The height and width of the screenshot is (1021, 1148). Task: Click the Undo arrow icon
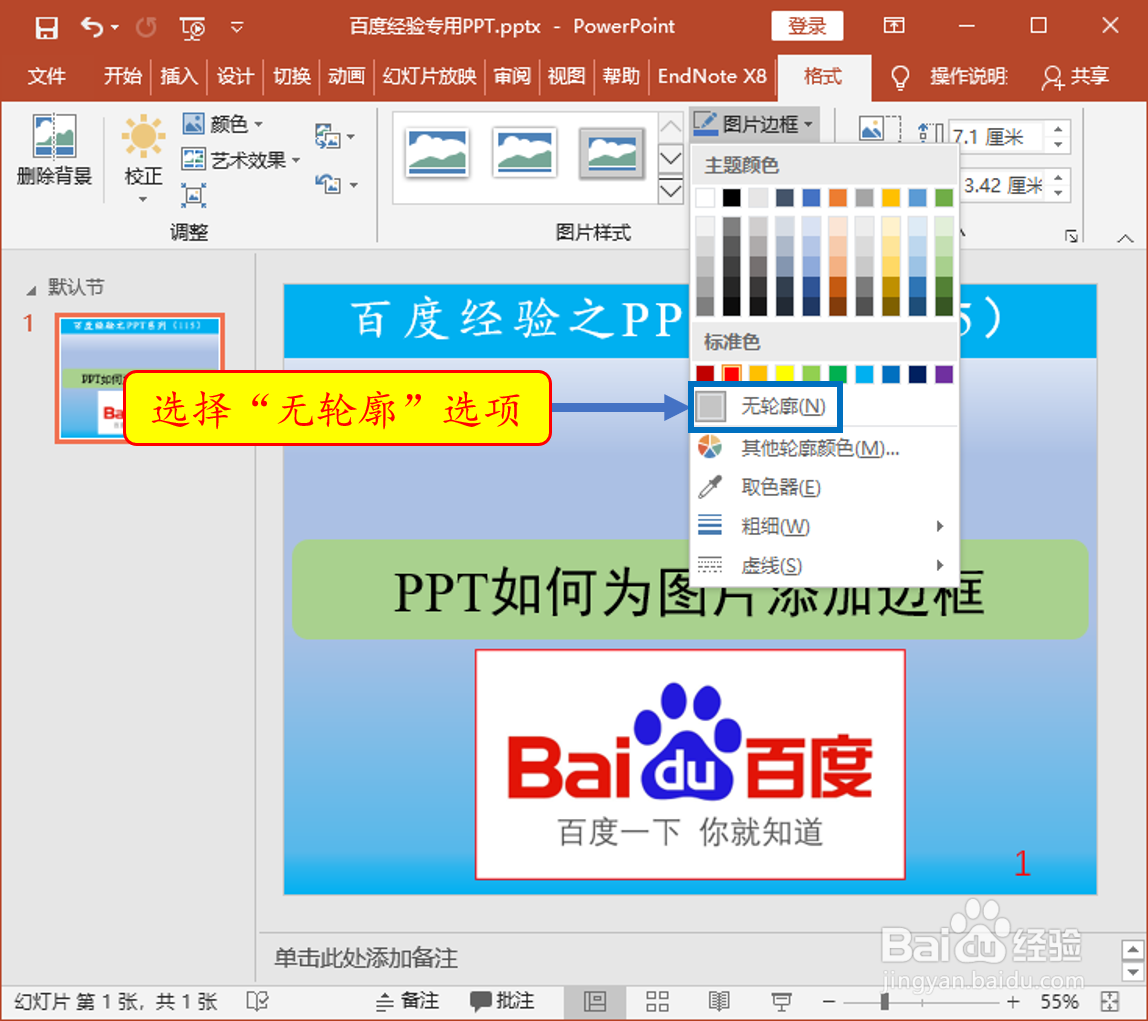[93, 28]
